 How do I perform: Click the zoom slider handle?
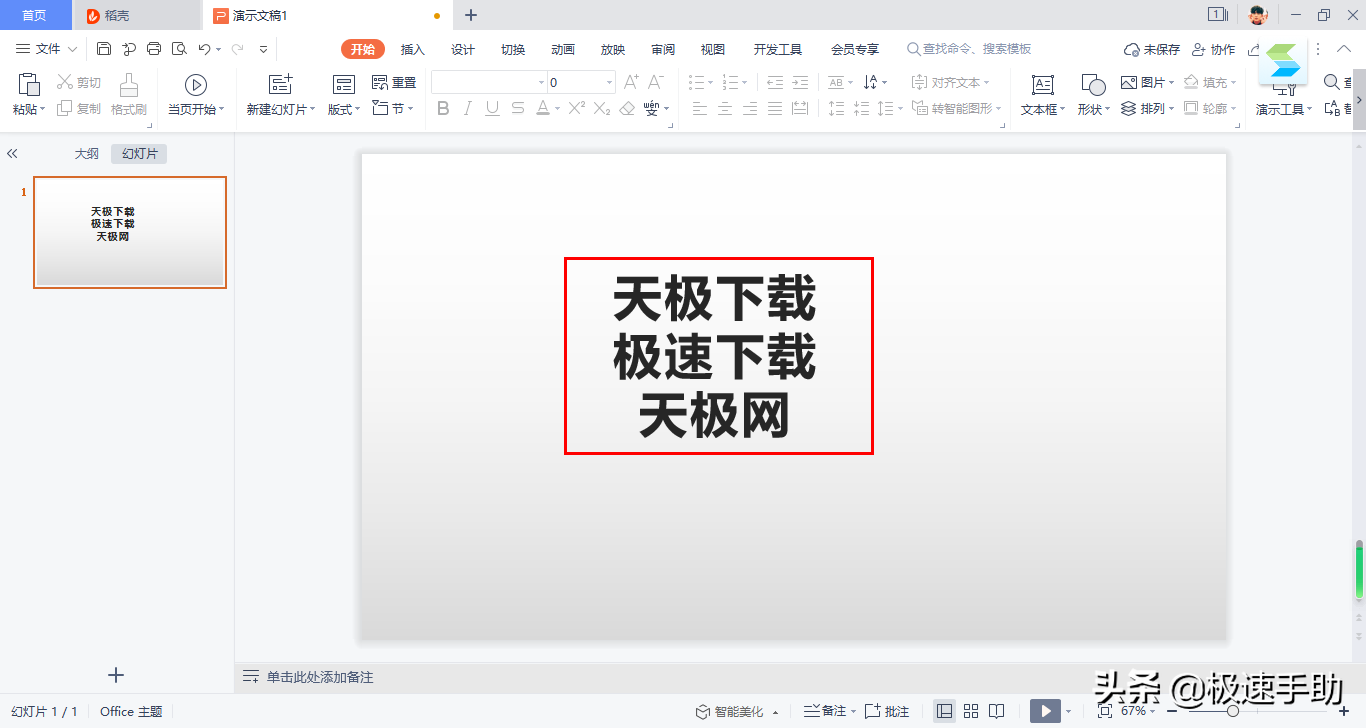(1233, 711)
